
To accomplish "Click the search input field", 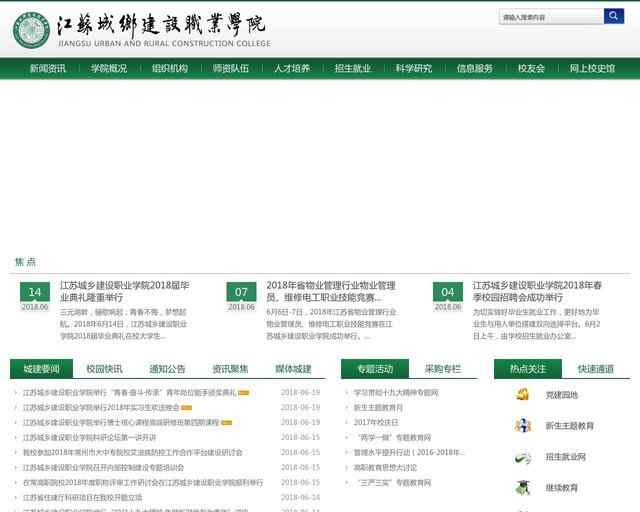I will [551, 17].
